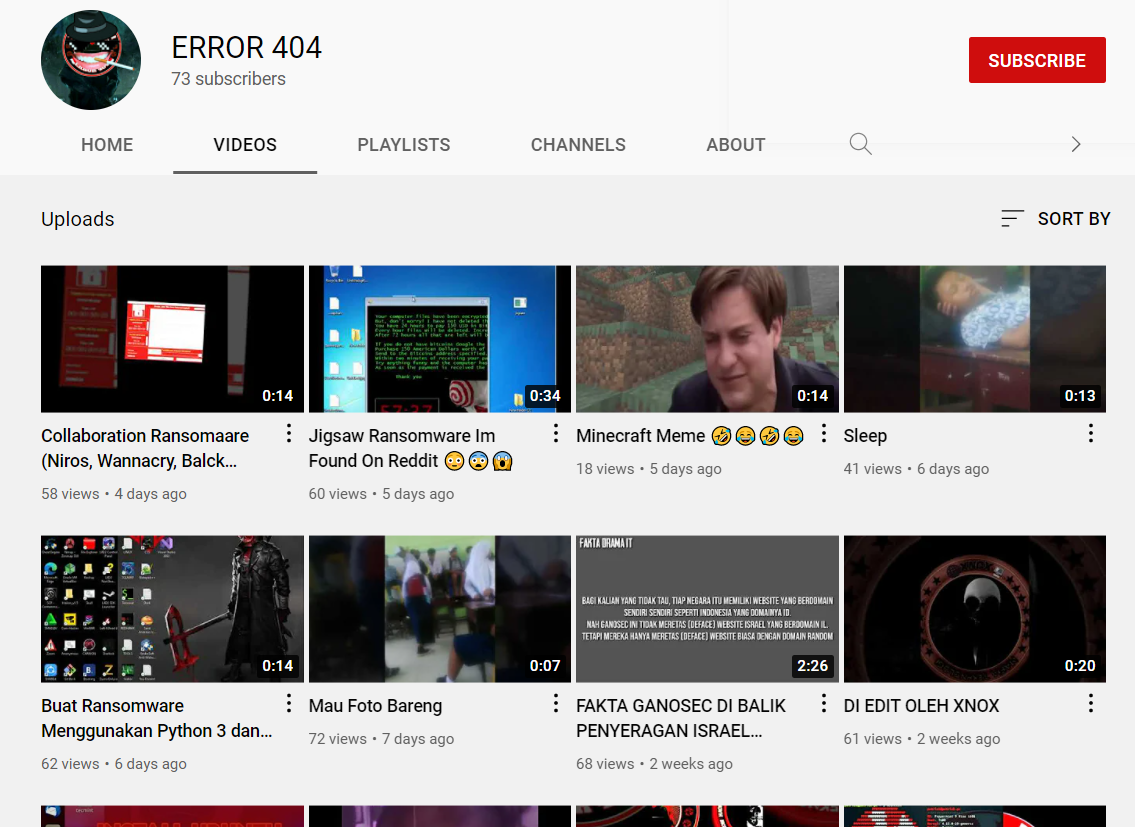Go to the Playlists tab
This screenshot has width=1135, height=827.
[x=404, y=145]
